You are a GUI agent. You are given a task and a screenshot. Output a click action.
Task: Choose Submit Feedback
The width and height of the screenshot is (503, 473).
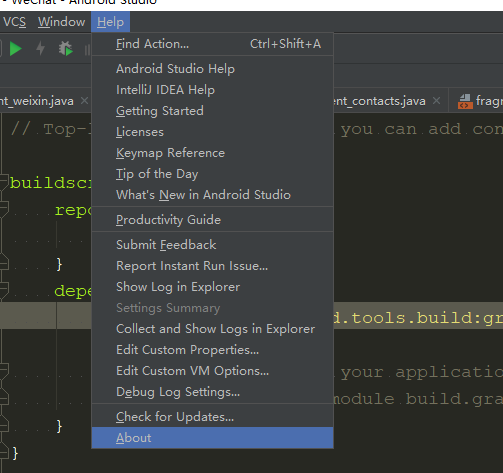(x=213, y=245)
